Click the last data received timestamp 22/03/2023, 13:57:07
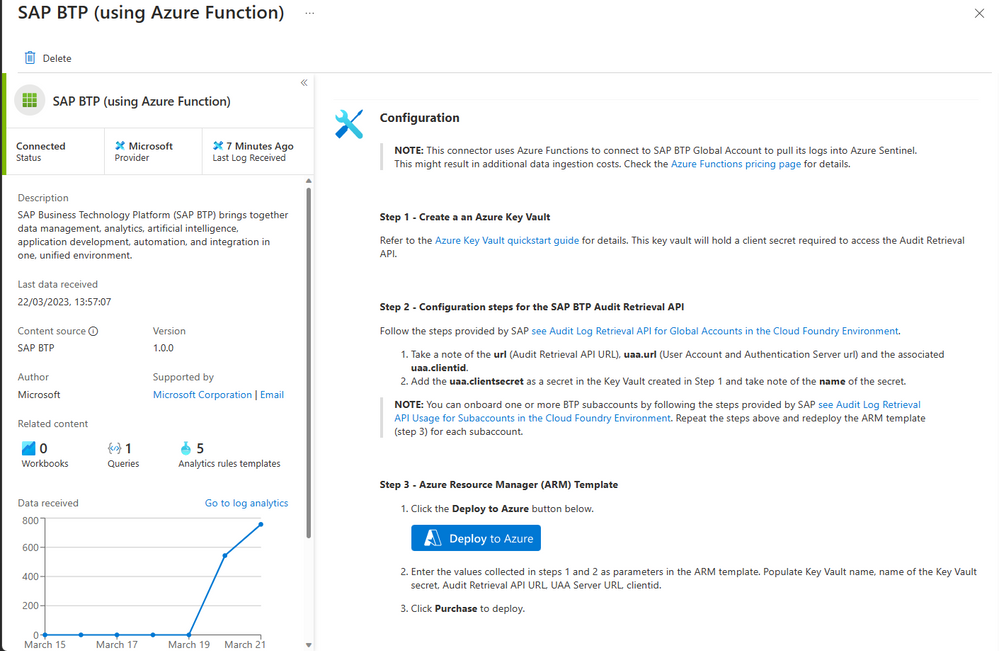Viewport: 999px width, 651px height. pyautogui.click(x=64, y=301)
